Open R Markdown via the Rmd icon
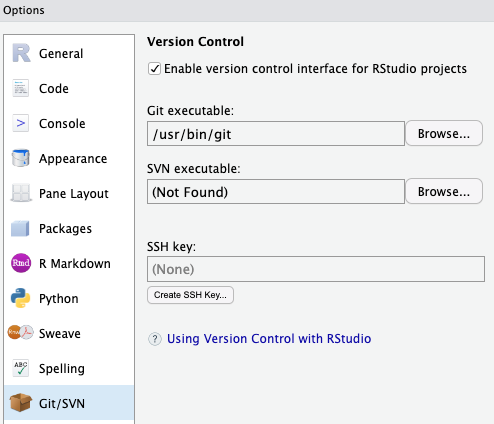 pos(21,263)
